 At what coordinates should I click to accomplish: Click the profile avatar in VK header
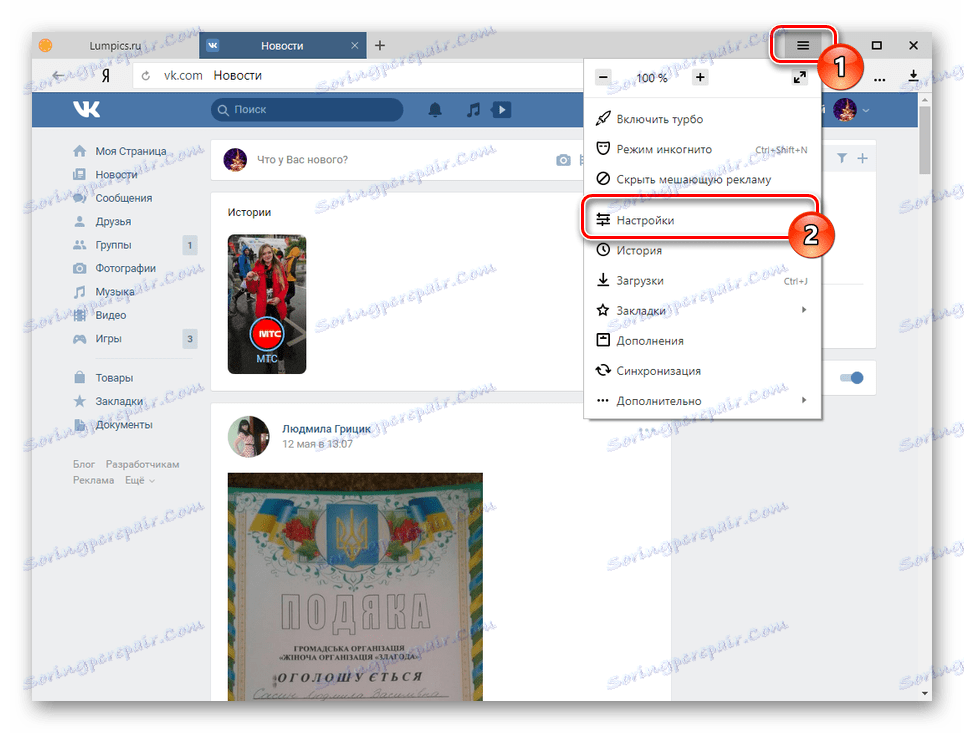(845, 110)
